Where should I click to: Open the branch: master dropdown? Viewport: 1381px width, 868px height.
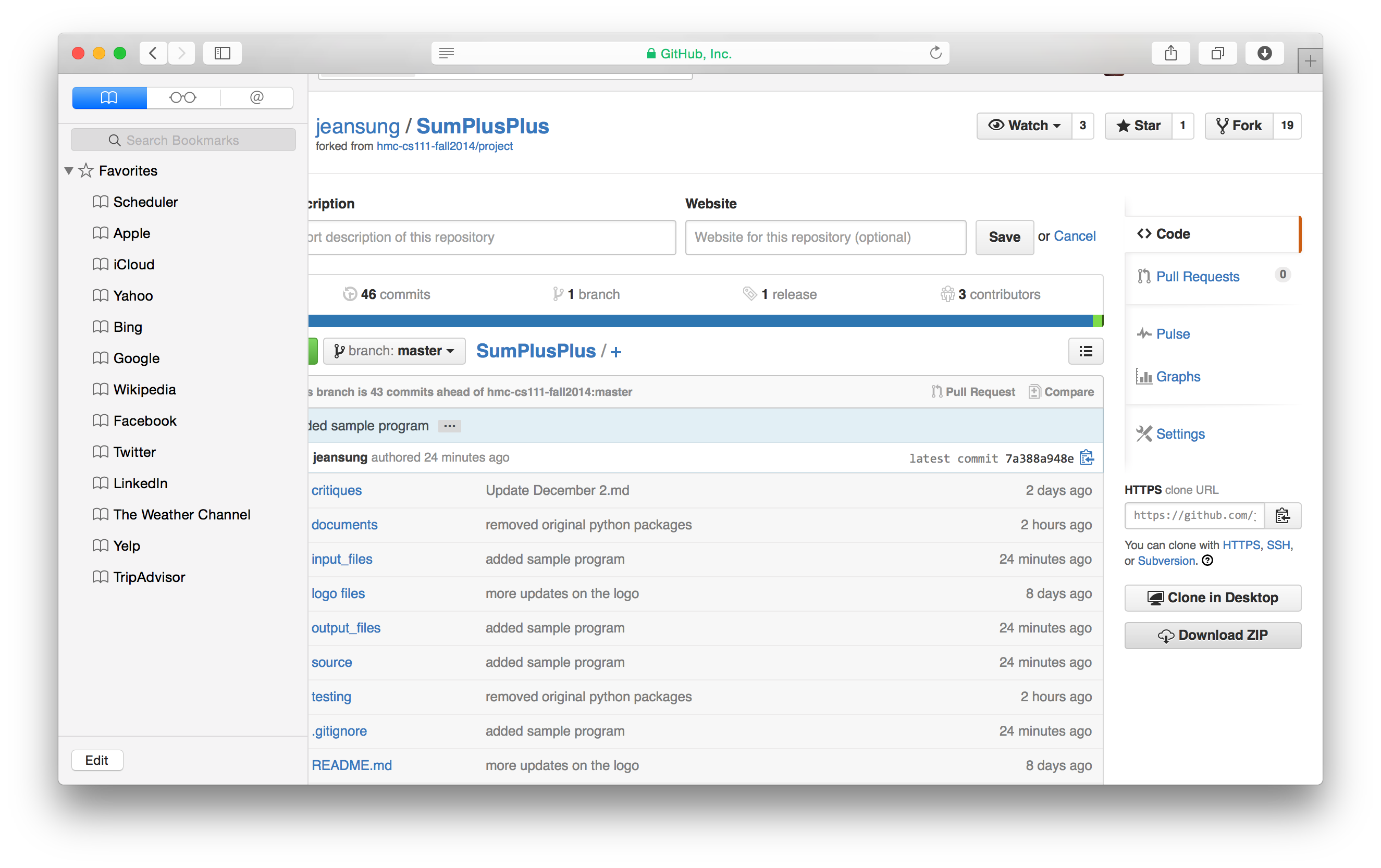click(x=394, y=351)
